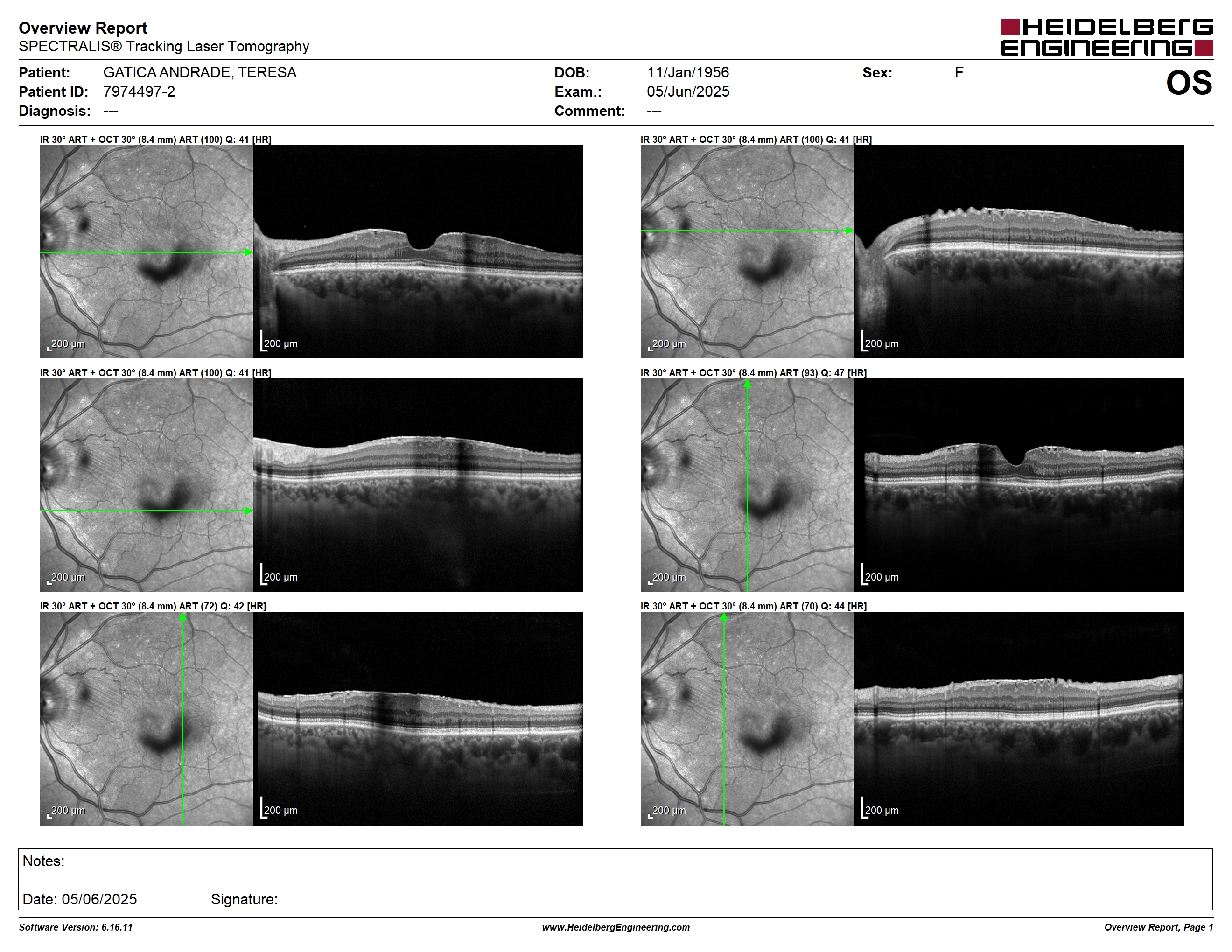The height and width of the screenshot is (952, 1232).
Task: Click top-right OCT B-scan with wrinkled surface
Action: (x=1019, y=252)
